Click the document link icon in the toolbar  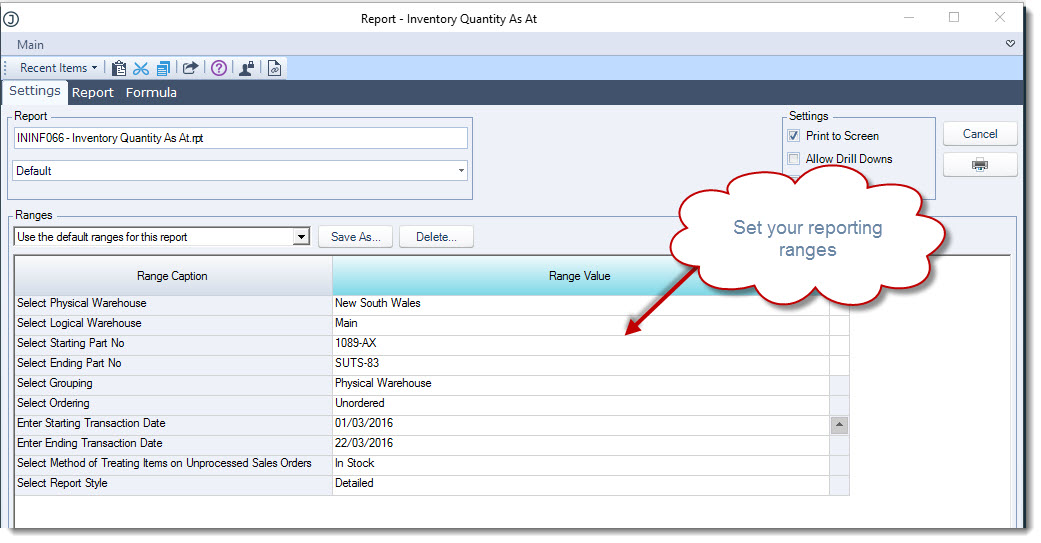(x=274, y=68)
